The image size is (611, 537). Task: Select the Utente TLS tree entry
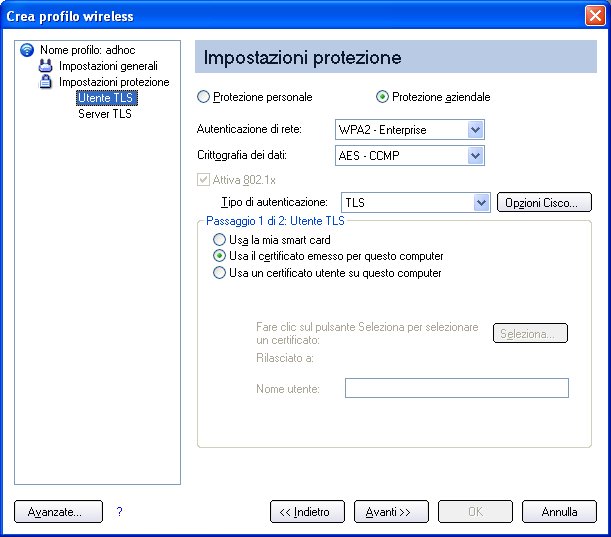coord(107,98)
